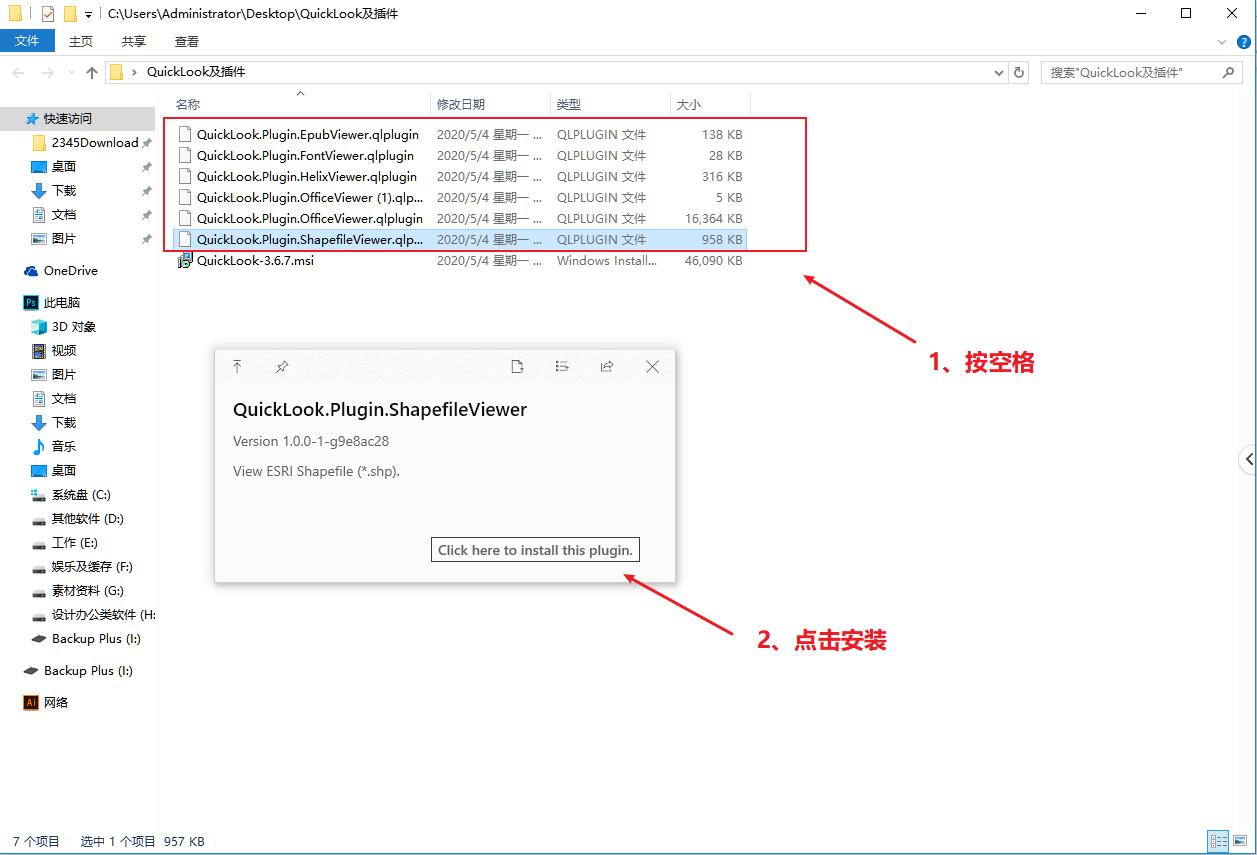Click the search magnifier icon
The image size is (1257, 855).
point(1229,73)
